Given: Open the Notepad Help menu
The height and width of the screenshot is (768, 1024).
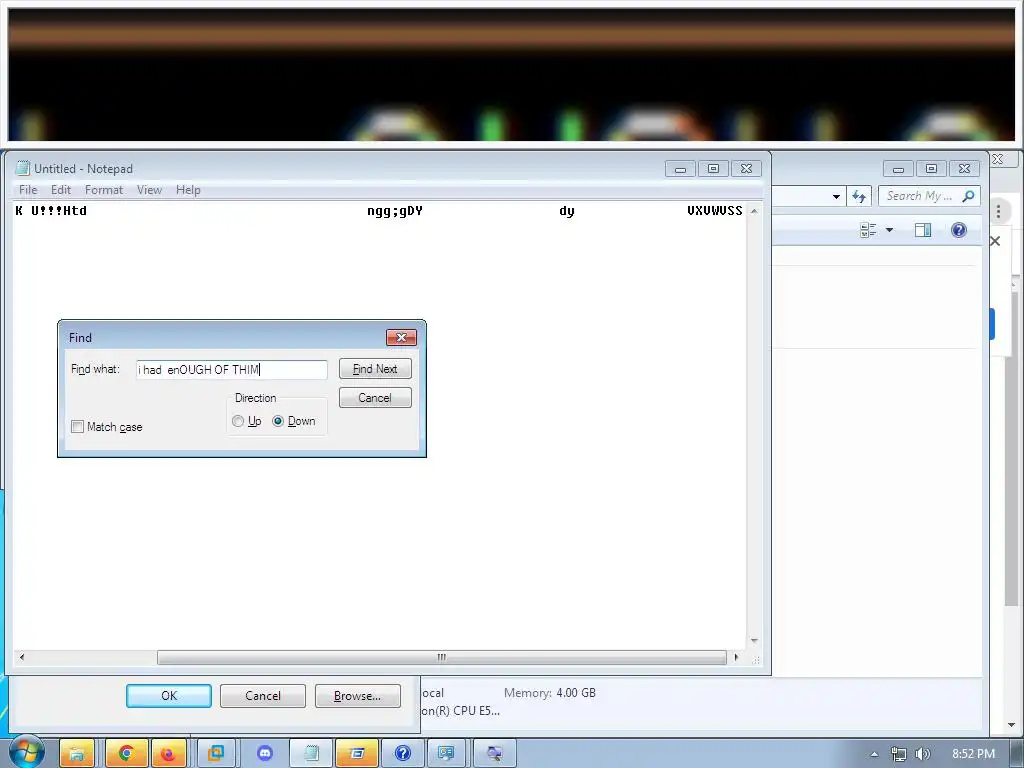Looking at the screenshot, I should pyautogui.click(x=188, y=190).
